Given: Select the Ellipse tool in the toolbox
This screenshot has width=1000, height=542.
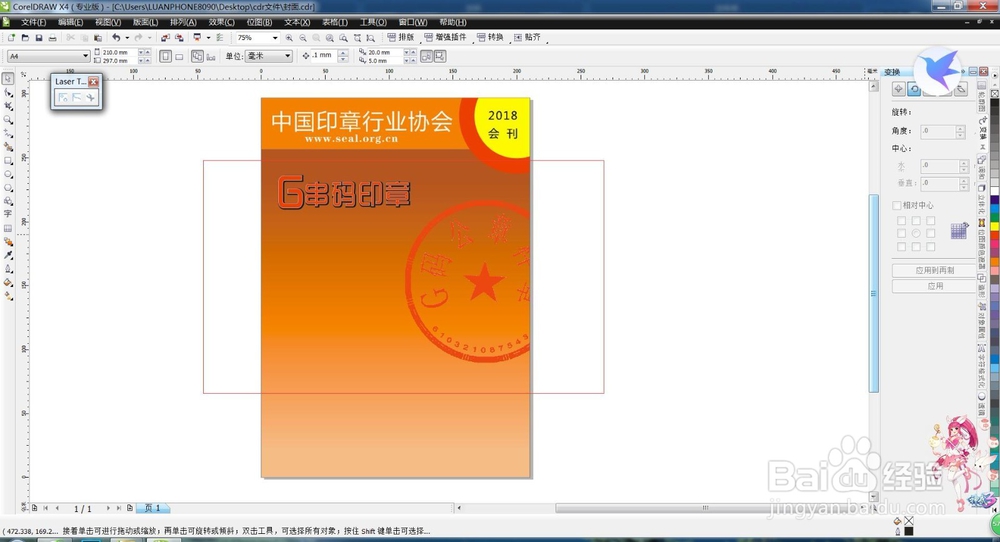Looking at the screenshot, I should (8, 174).
